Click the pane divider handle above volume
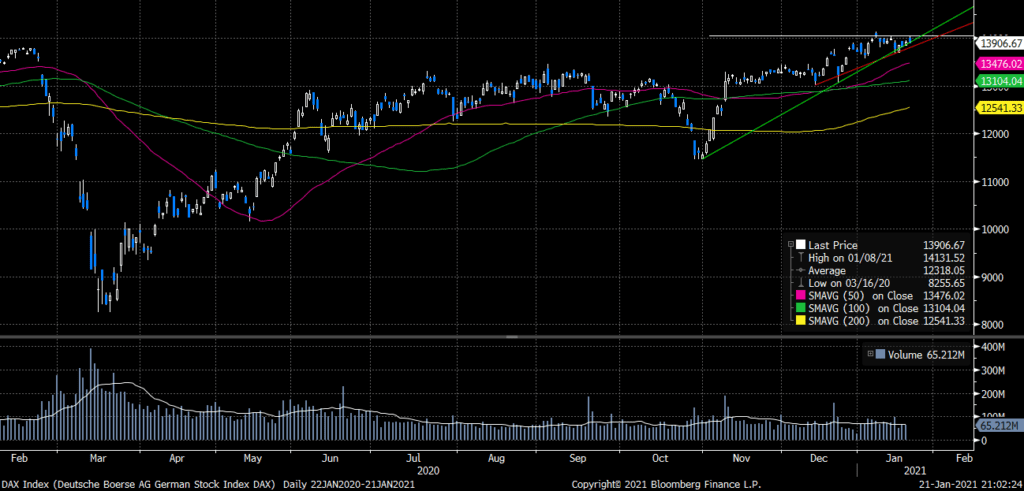This screenshot has width=1024, height=491. 511,336
